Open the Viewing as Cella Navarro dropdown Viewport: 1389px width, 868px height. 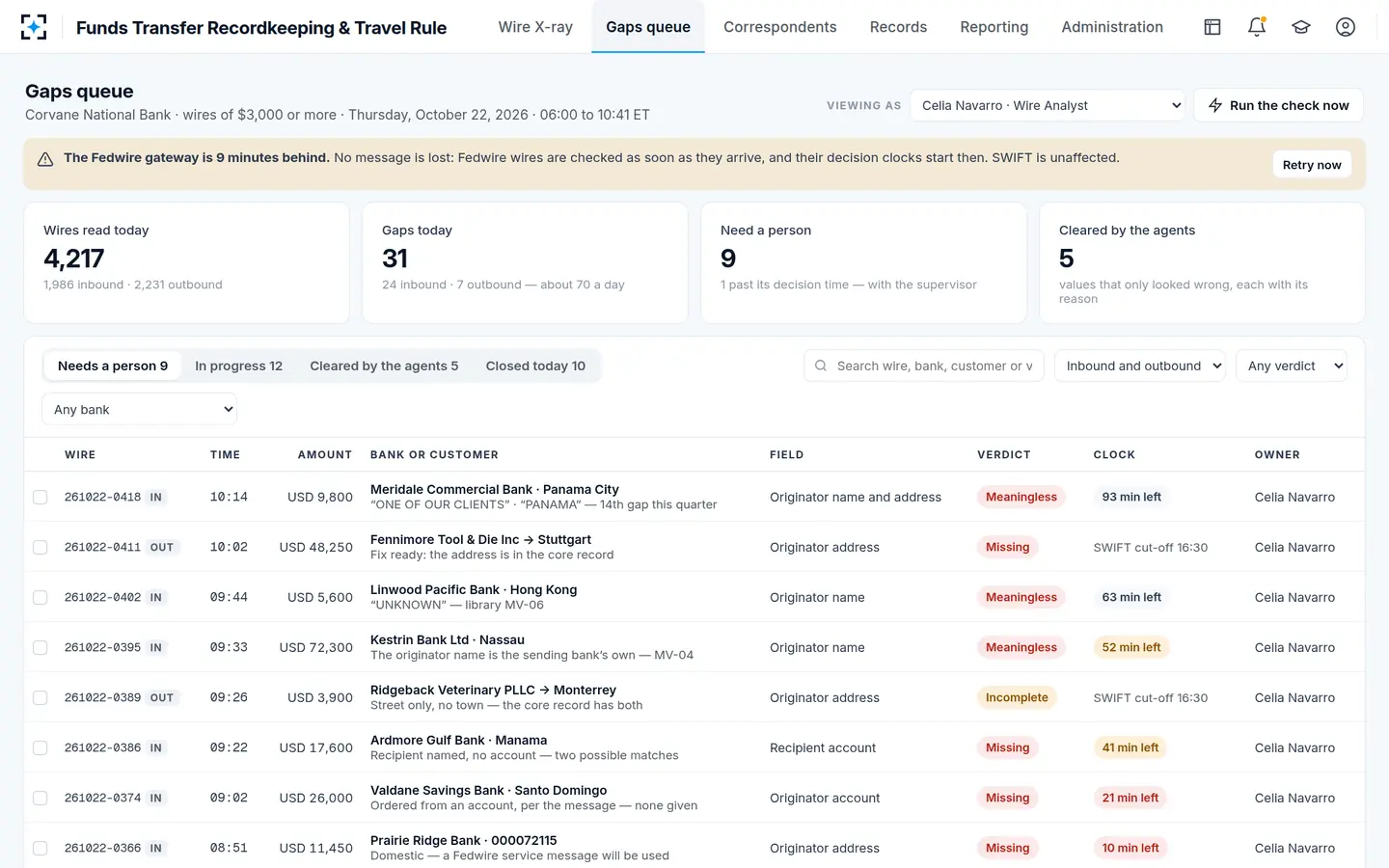pyautogui.click(x=1048, y=105)
